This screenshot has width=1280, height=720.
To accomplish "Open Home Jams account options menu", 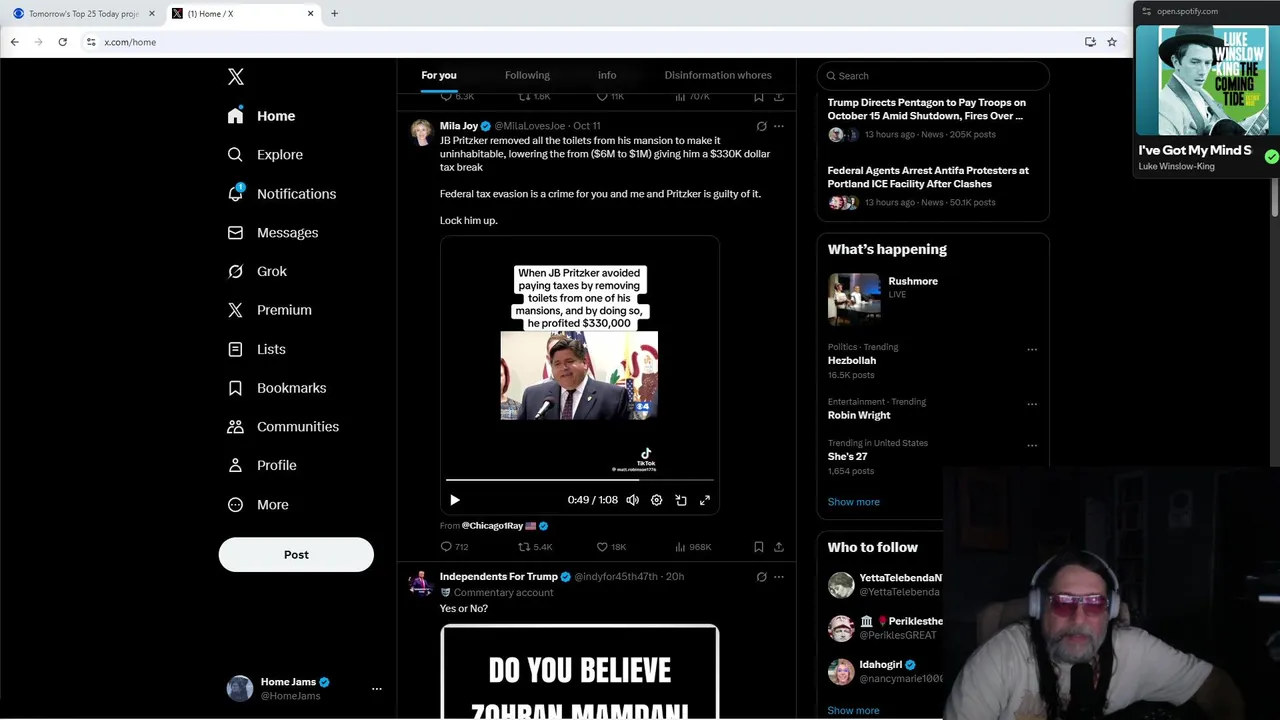I will tap(377, 689).
